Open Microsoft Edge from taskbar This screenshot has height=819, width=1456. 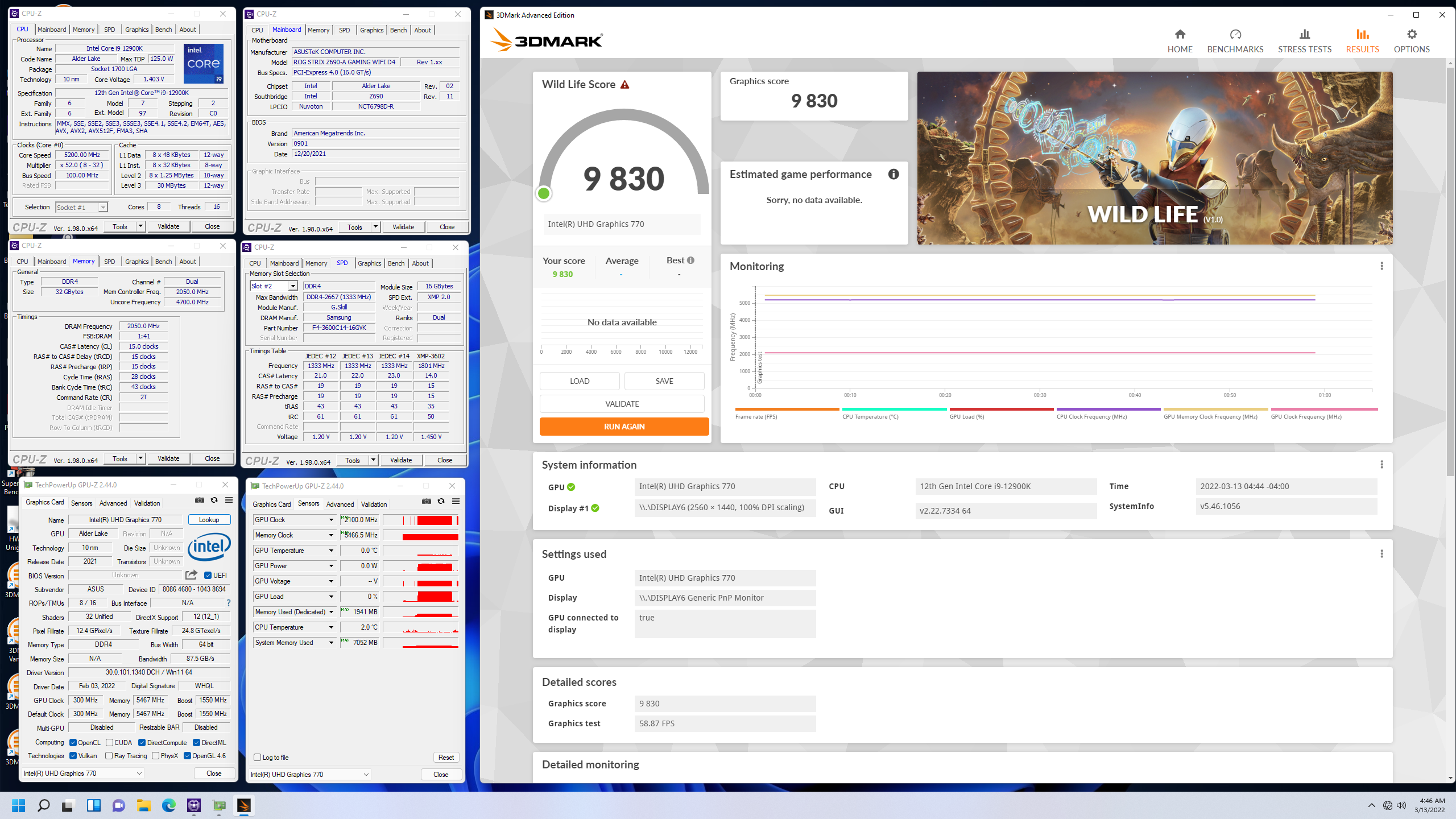pyautogui.click(x=168, y=805)
